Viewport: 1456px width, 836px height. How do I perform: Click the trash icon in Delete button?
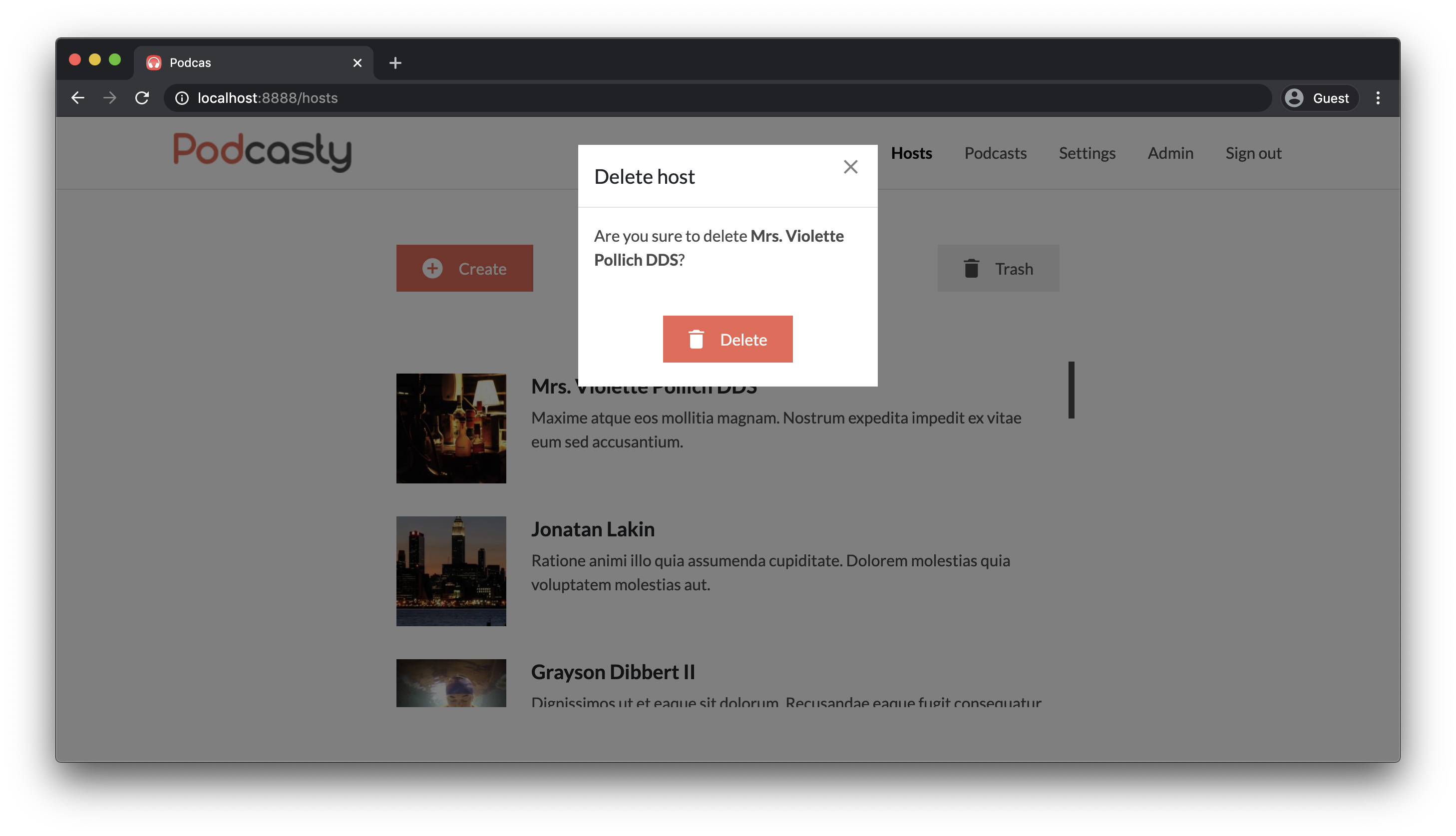(696, 339)
